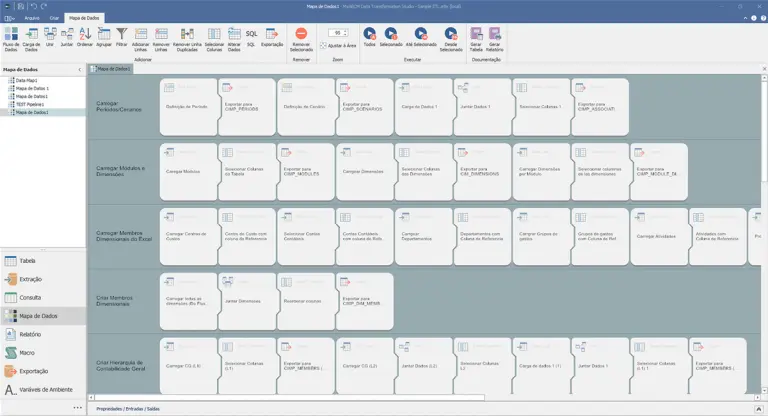Switch to the Criar ribbon tab
This screenshot has width=768, height=416.
coord(54,18)
